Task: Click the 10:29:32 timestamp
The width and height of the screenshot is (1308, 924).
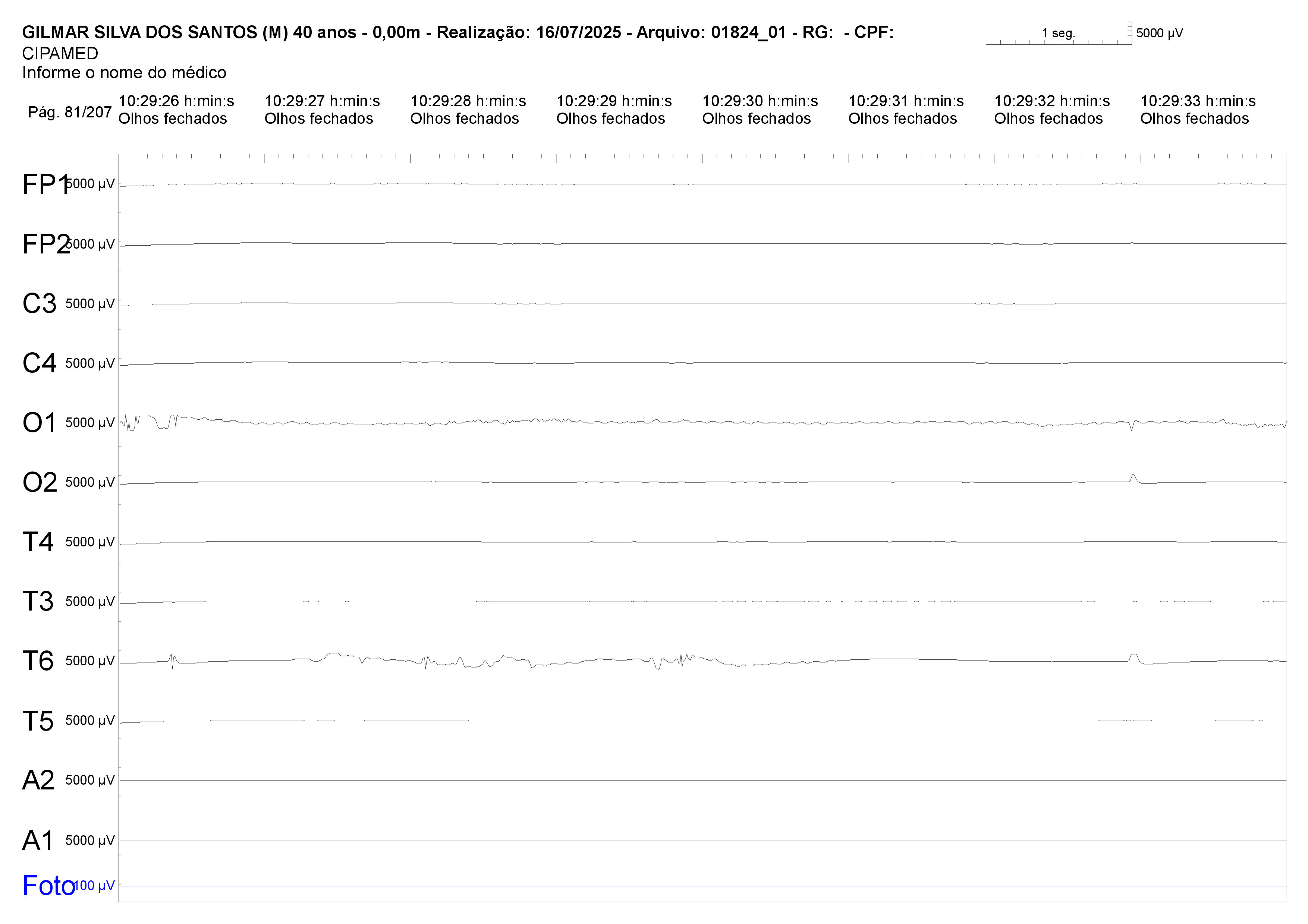Action: click(1051, 101)
